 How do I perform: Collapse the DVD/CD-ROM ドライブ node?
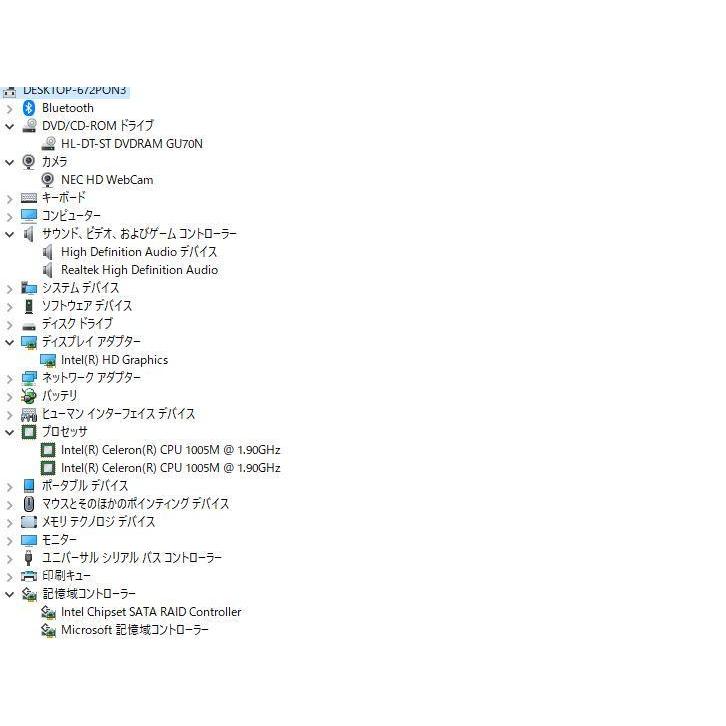9,126
